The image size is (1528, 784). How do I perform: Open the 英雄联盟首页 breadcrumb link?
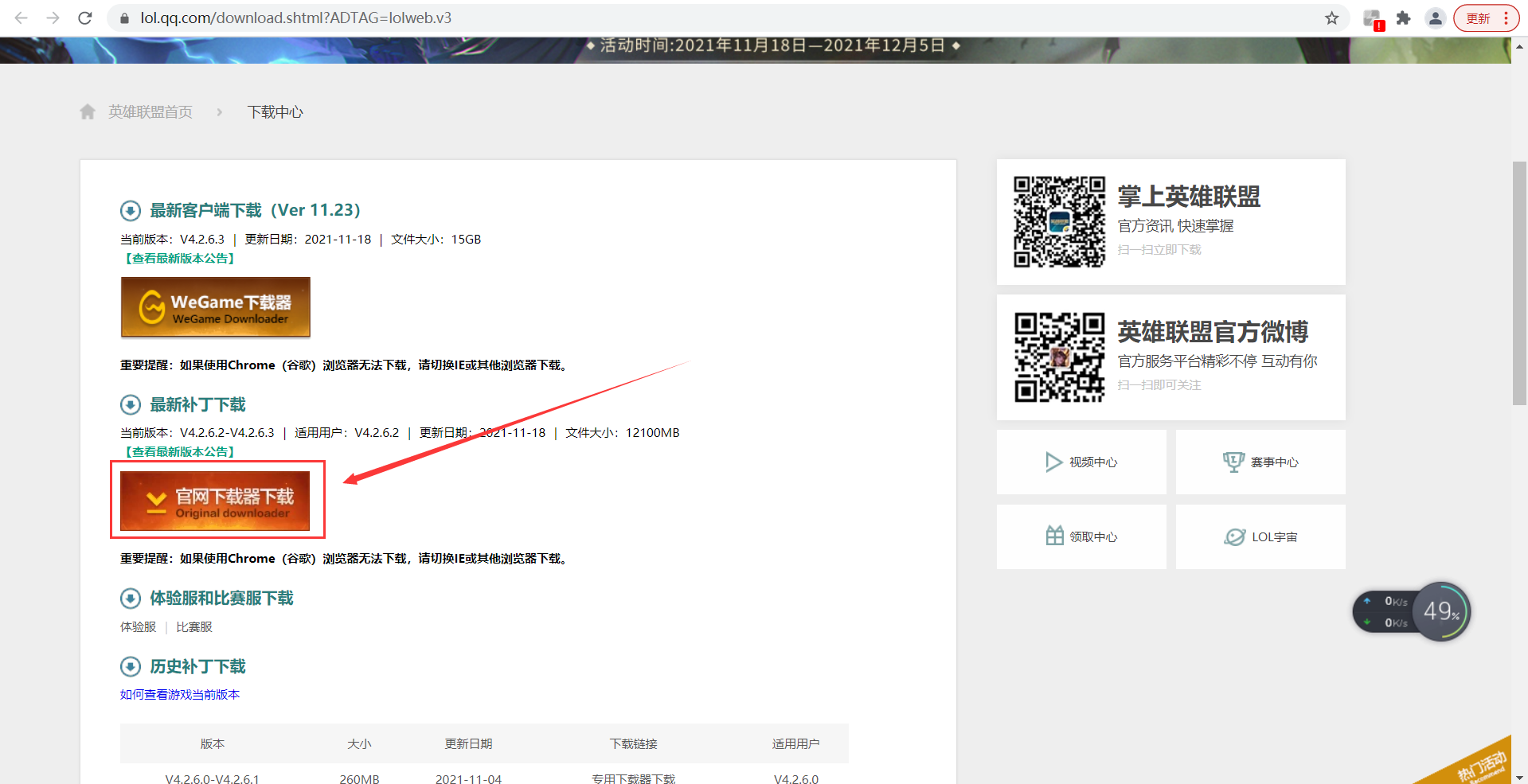(x=150, y=112)
